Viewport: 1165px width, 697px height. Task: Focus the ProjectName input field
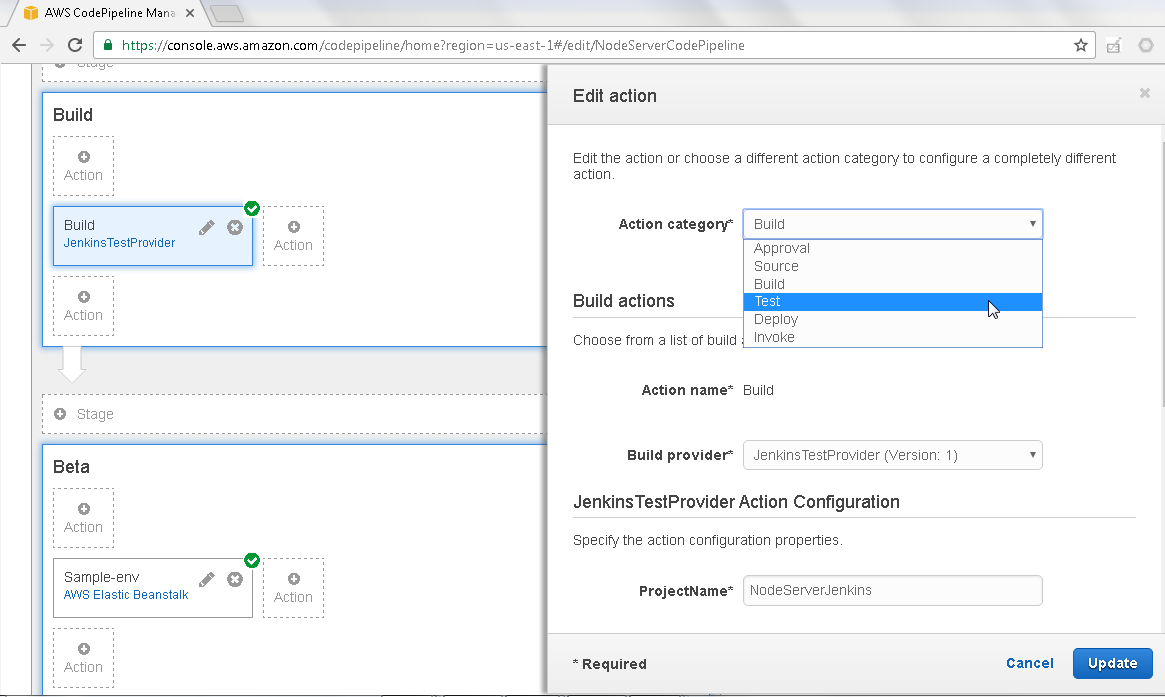tap(892, 591)
